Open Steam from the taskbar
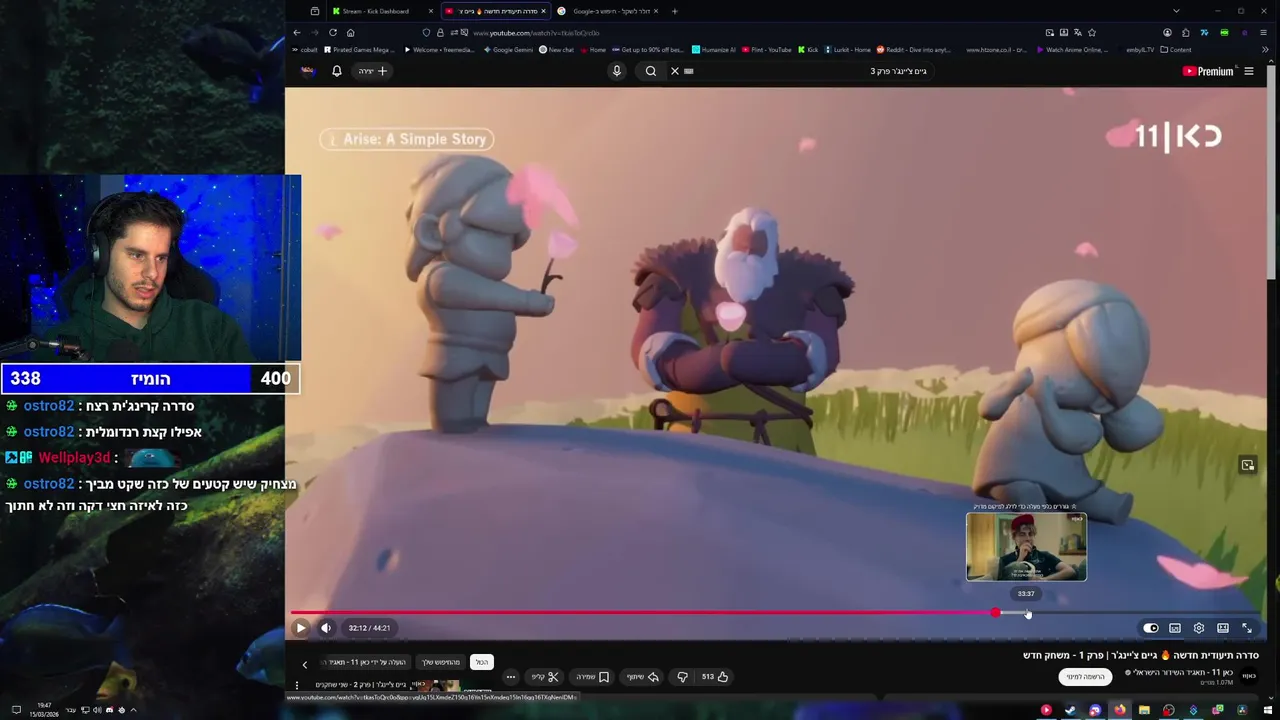The image size is (1280, 720). (x=1071, y=710)
